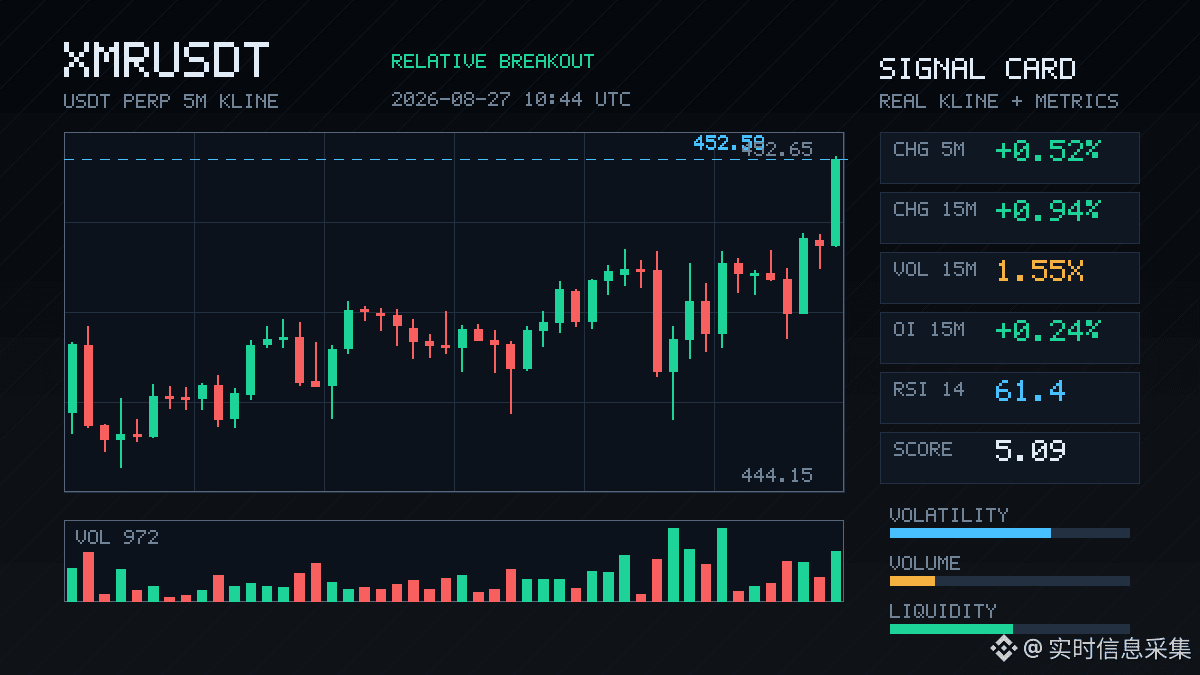Click the 2026-08-27 10:44 UTC timestamp

511,99
